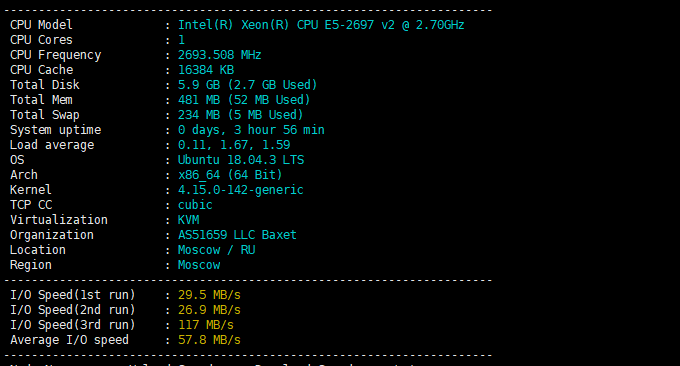Click the 3rd run speed '117 MB/s'
Screen dimensions: 680x366
[x=206, y=325]
